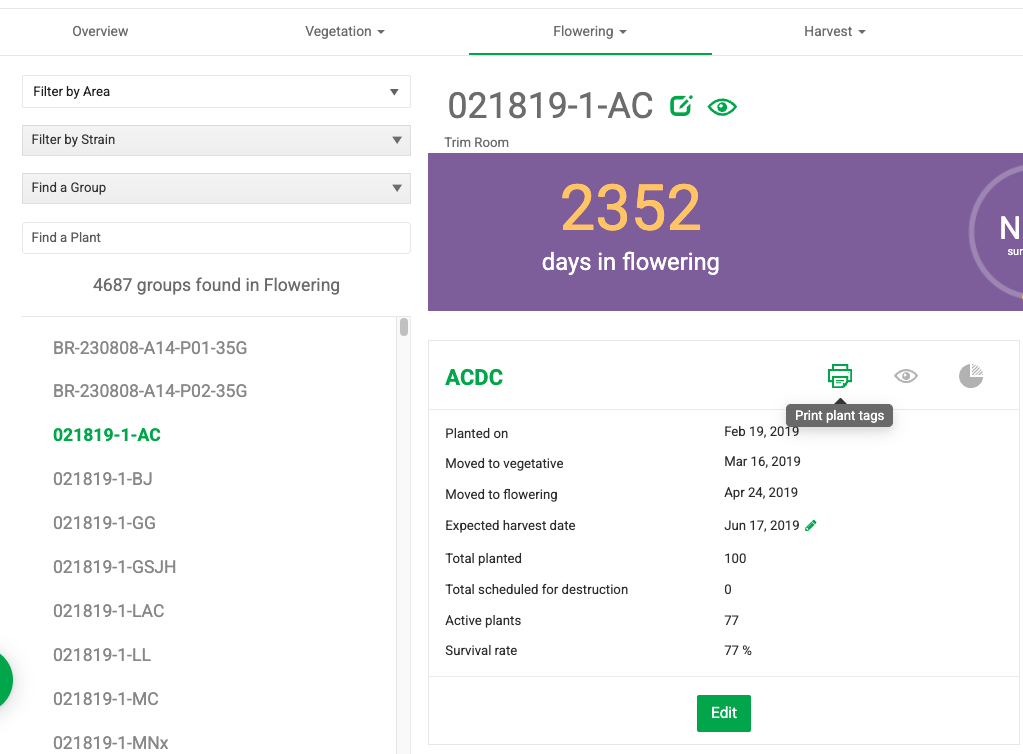This screenshot has height=754, width=1023.
Task: Expand the Filter by Strain dropdown
Action: click(x=216, y=140)
